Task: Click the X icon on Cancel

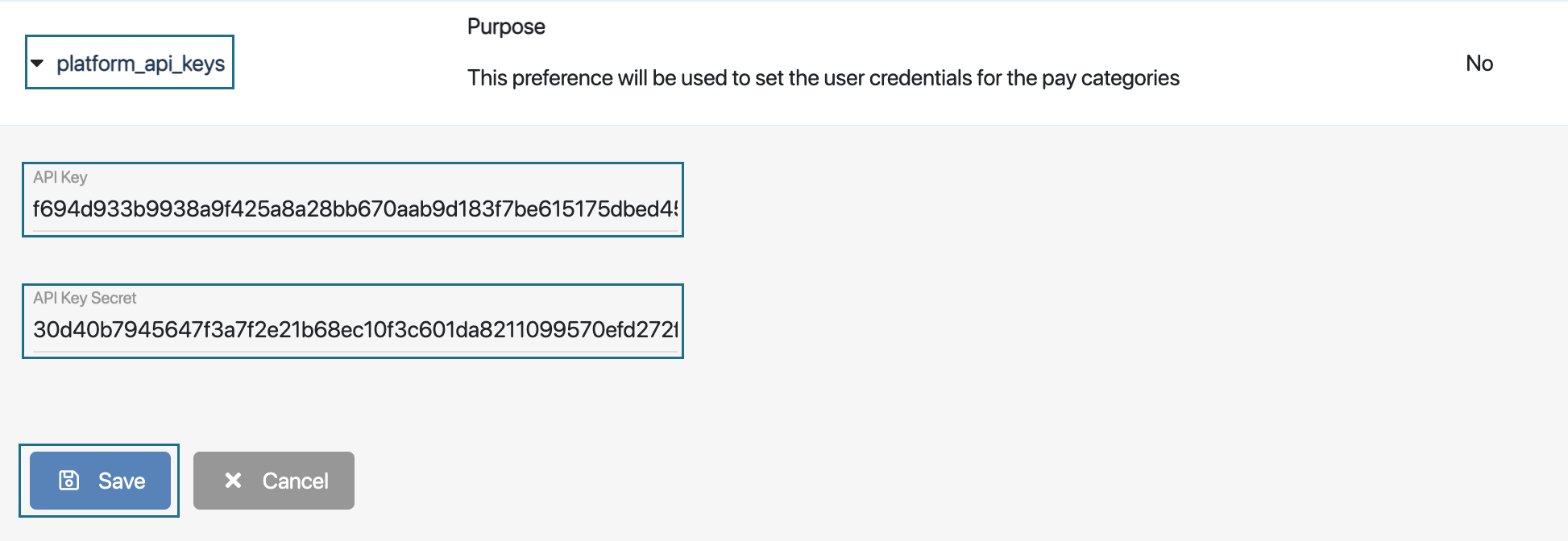Action: pos(233,481)
